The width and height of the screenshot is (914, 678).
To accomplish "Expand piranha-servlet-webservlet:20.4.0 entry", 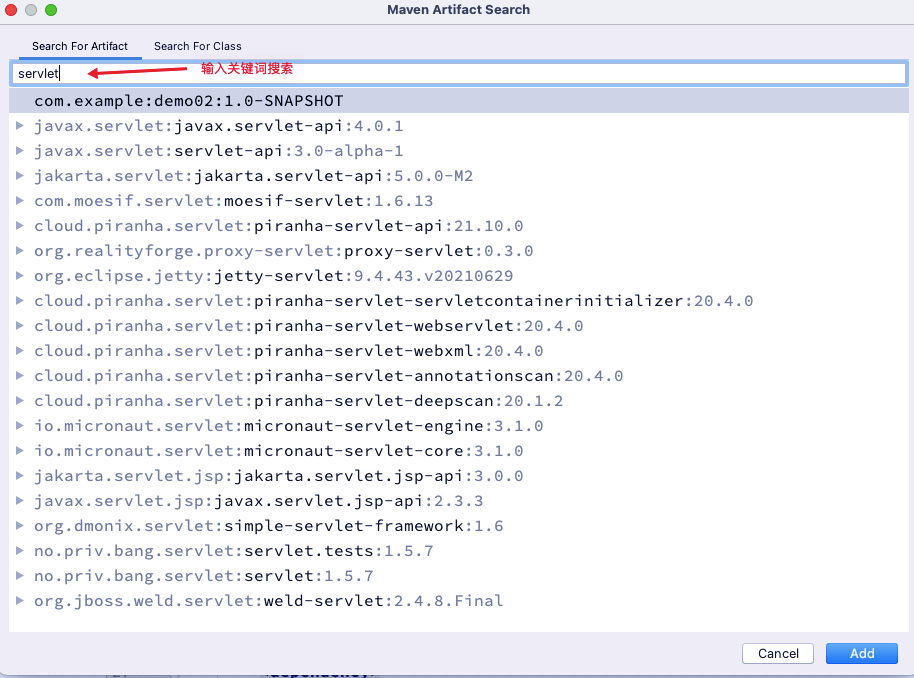I will 20,325.
